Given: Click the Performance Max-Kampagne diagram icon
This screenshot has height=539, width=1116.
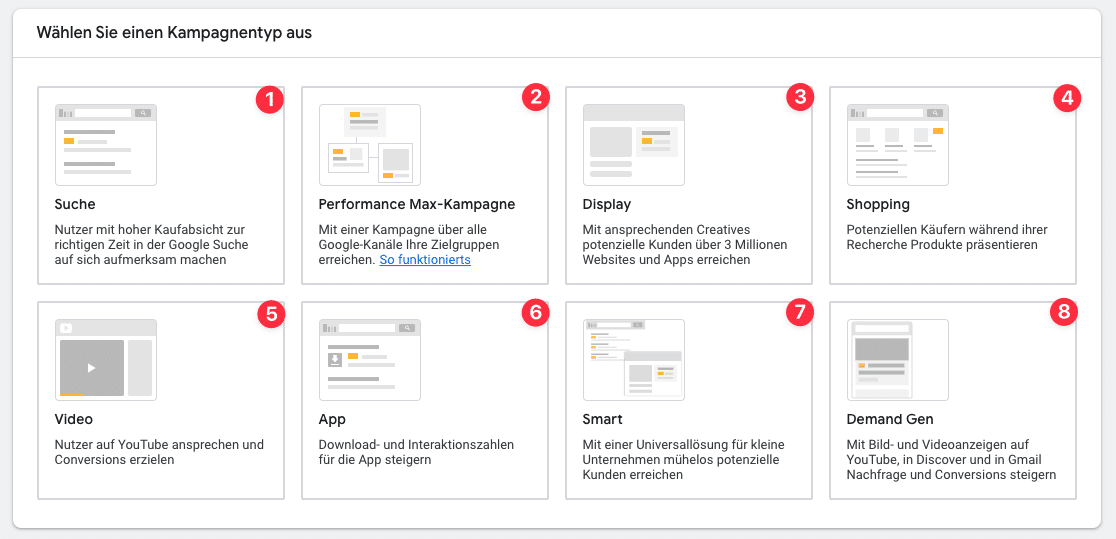Looking at the screenshot, I should [x=370, y=145].
